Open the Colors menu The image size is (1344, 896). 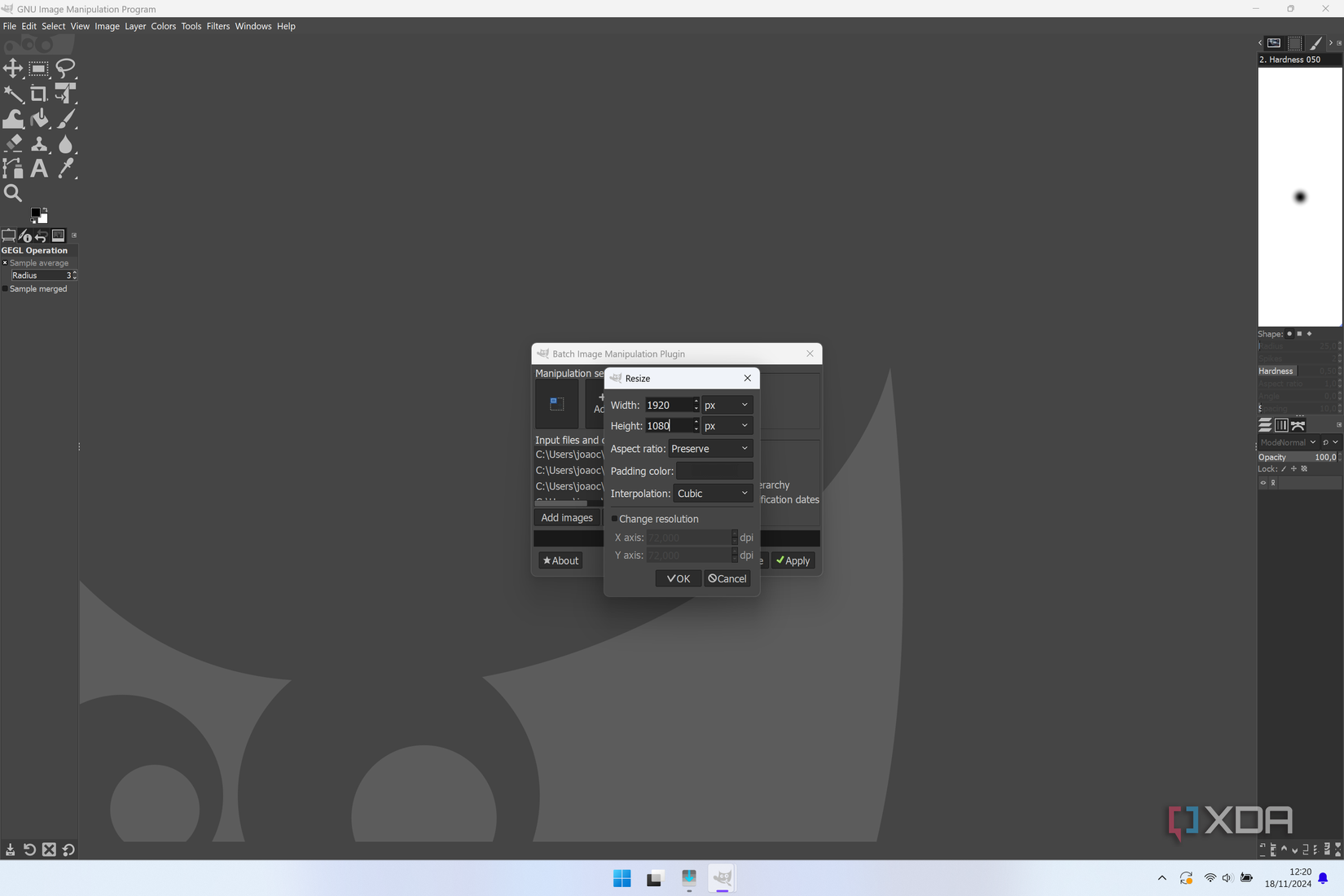point(163,26)
